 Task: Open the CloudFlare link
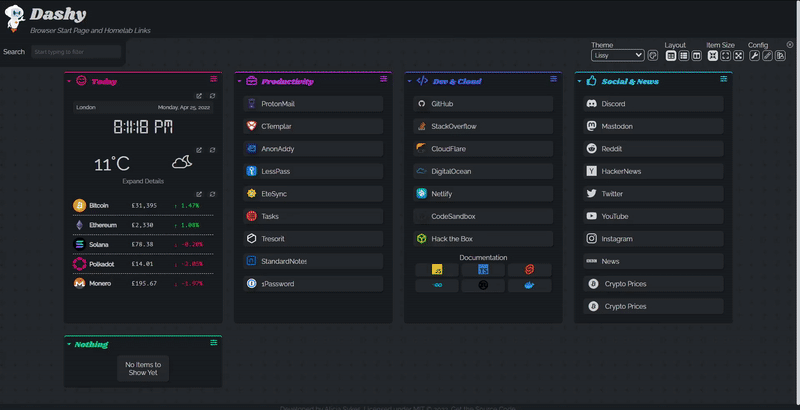point(483,148)
